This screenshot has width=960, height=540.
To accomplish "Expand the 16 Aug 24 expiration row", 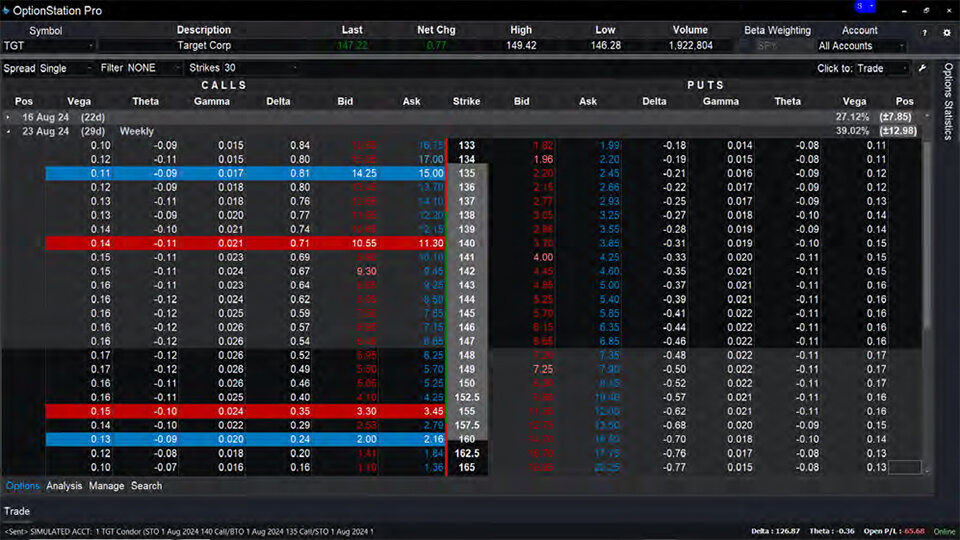I will [x=8, y=117].
